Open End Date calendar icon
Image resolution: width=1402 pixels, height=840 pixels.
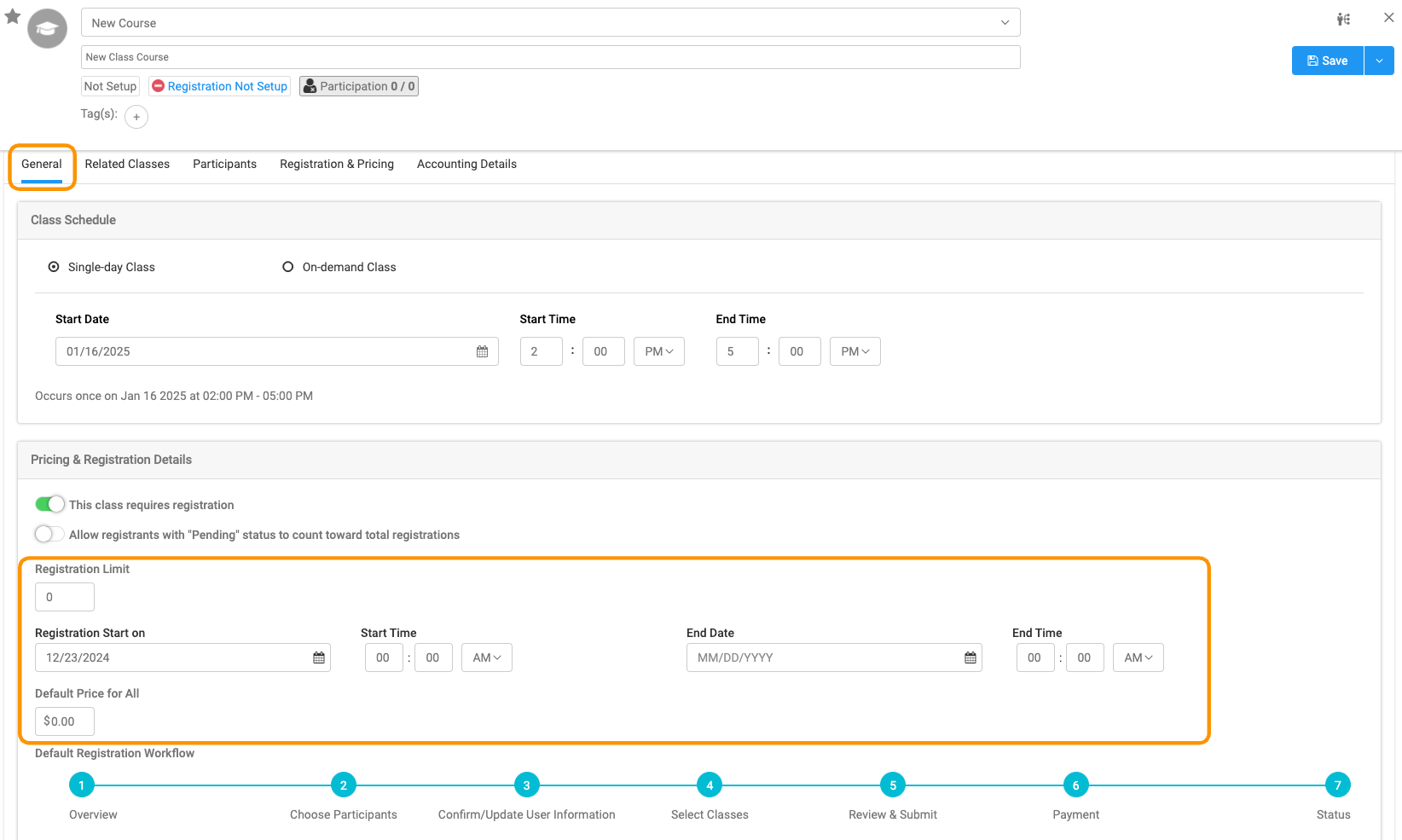point(970,658)
